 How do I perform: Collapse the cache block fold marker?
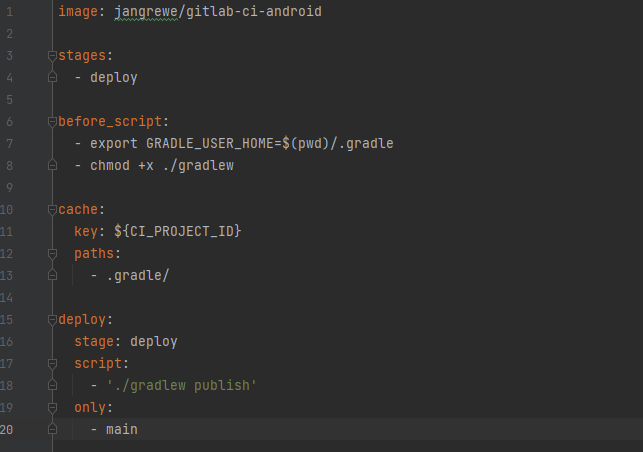click(52, 209)
